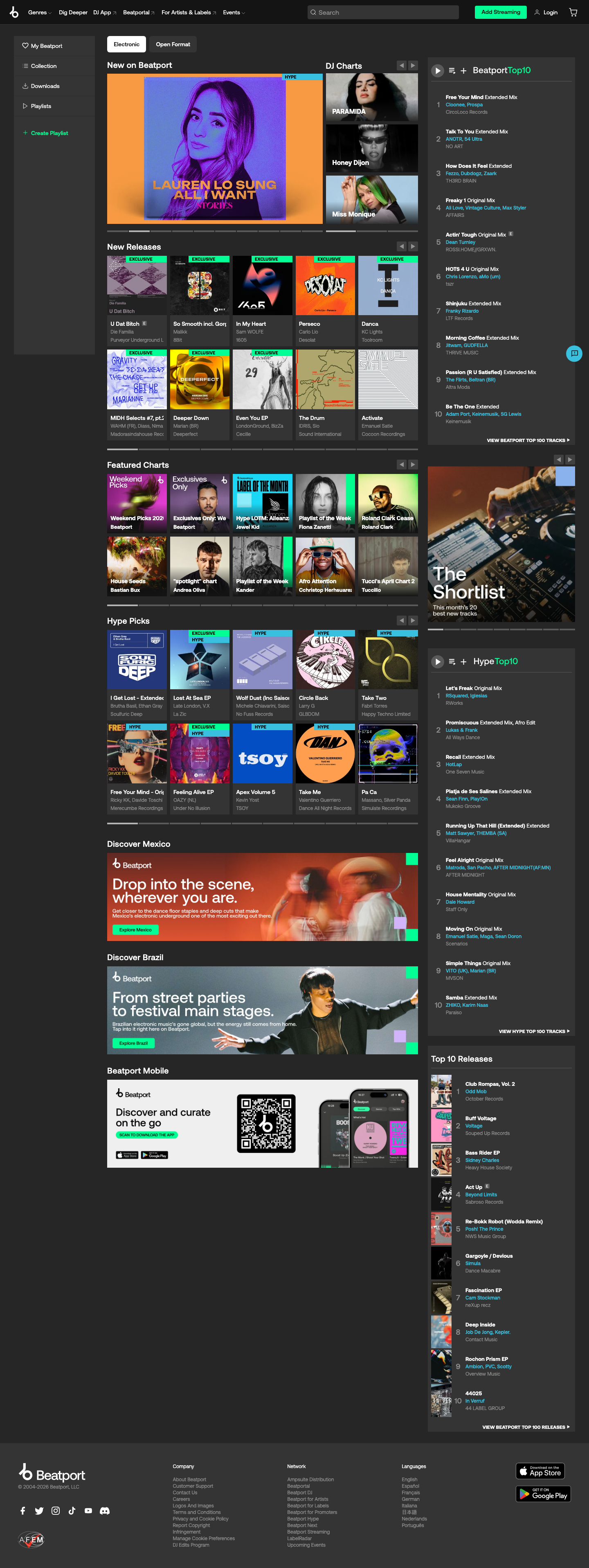This screenshot has width=589, height=1568.
Task: Click the Beatport logo in the top navigation bar
Action: point(14,12)
